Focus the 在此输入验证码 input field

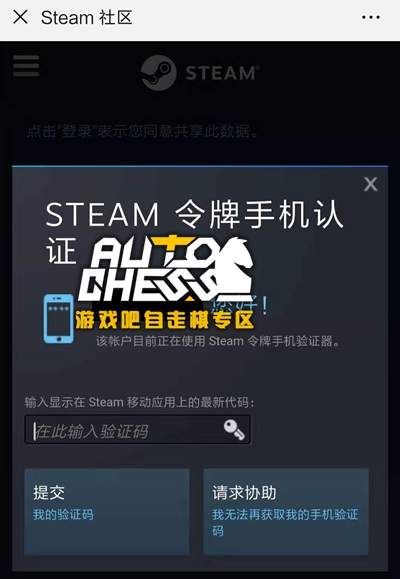tap(137, 429)
